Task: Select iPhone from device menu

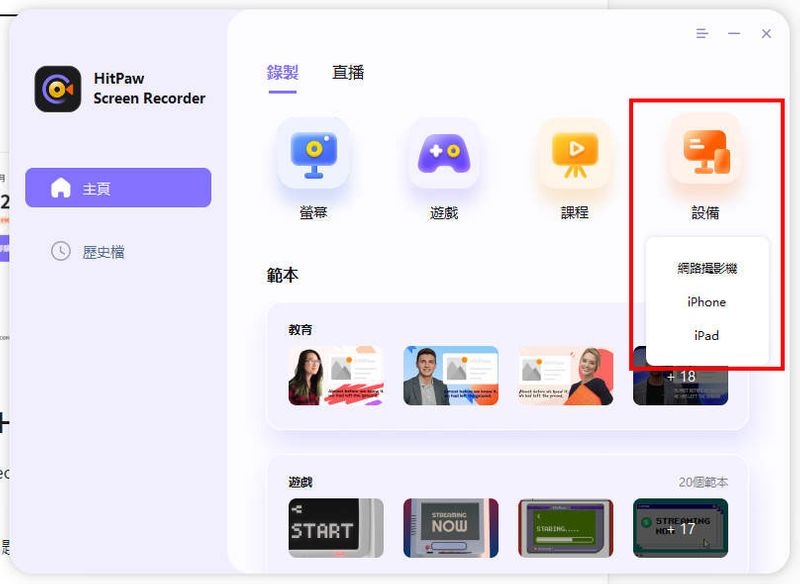Action: [707, 302]
